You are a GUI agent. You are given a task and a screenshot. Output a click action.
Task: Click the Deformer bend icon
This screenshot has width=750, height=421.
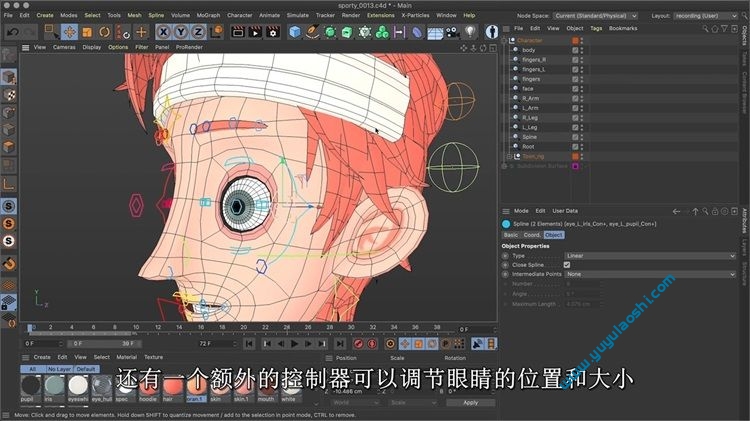click(417, 32)
